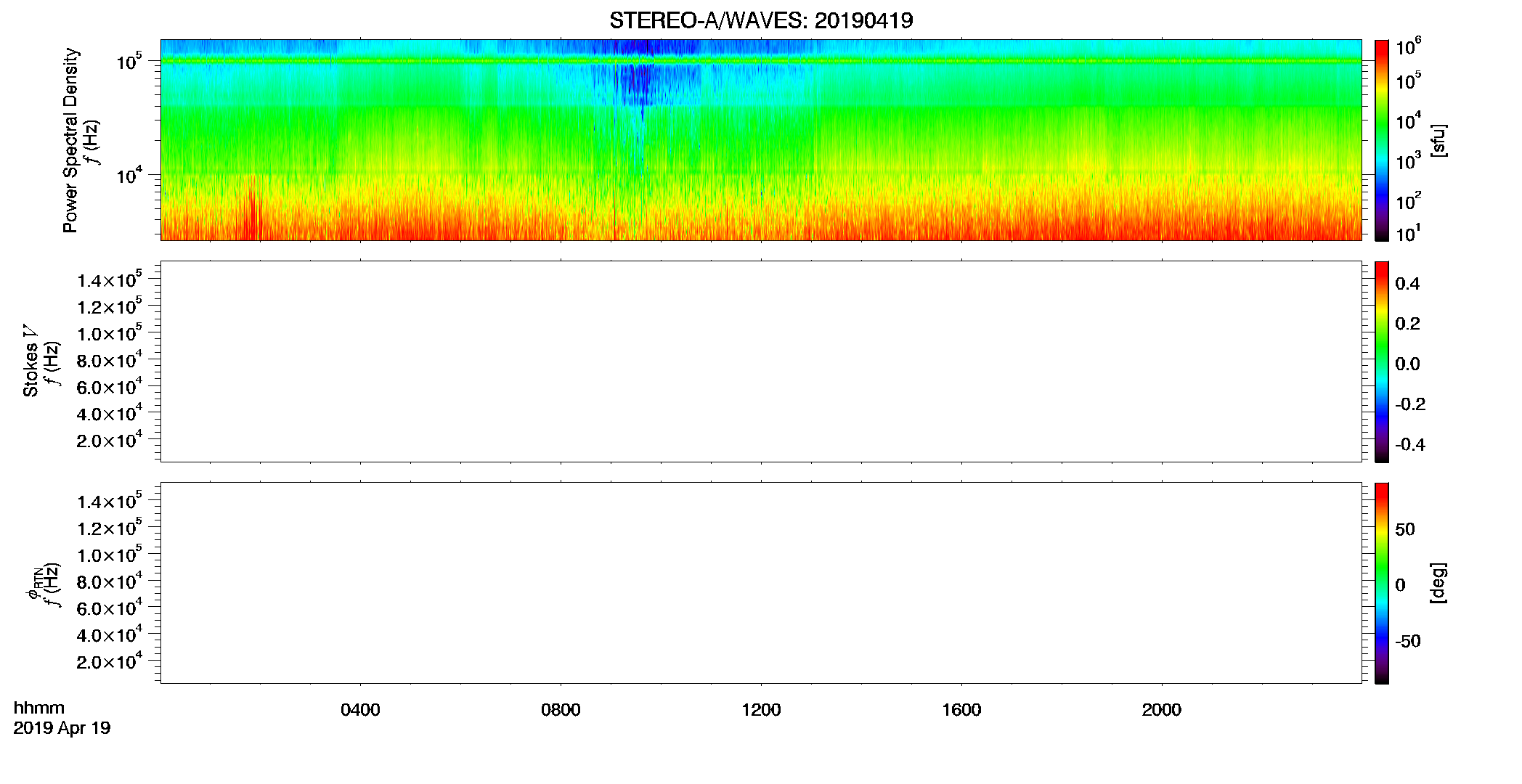Click the Stokes V colorbar
This screenshot has height=784, width=1522.
[1382, 362]
